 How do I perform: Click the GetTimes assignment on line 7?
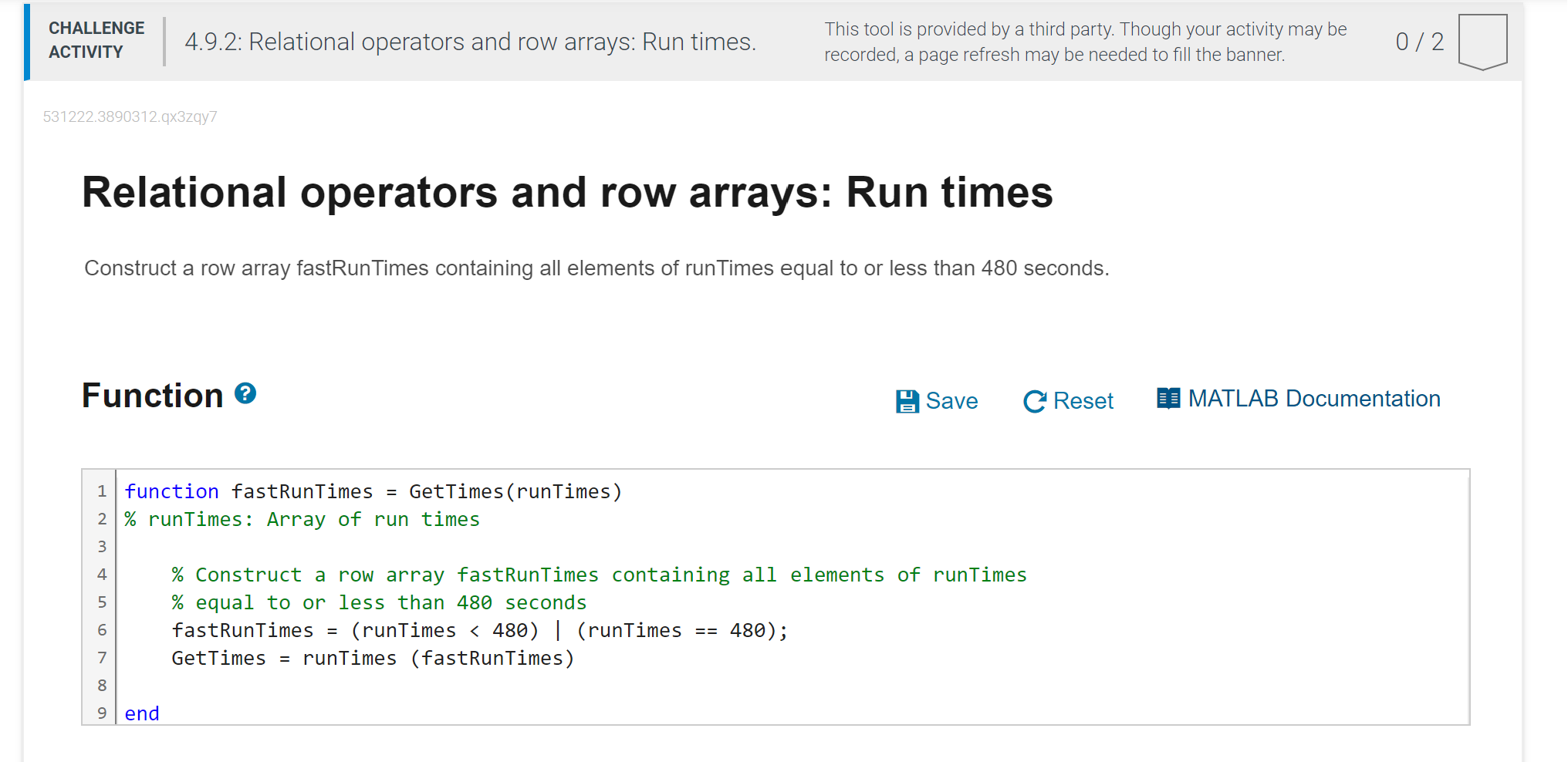[373, 658]
